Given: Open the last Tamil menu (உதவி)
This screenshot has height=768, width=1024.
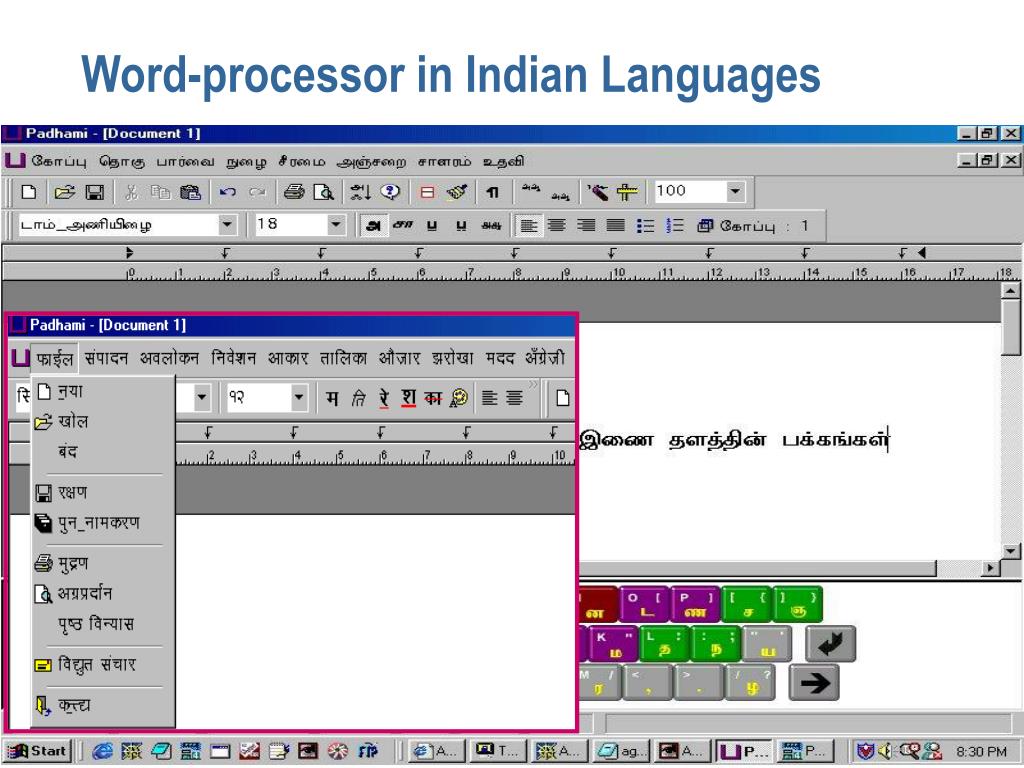Looking at the screenshot, I should [503, 162].
